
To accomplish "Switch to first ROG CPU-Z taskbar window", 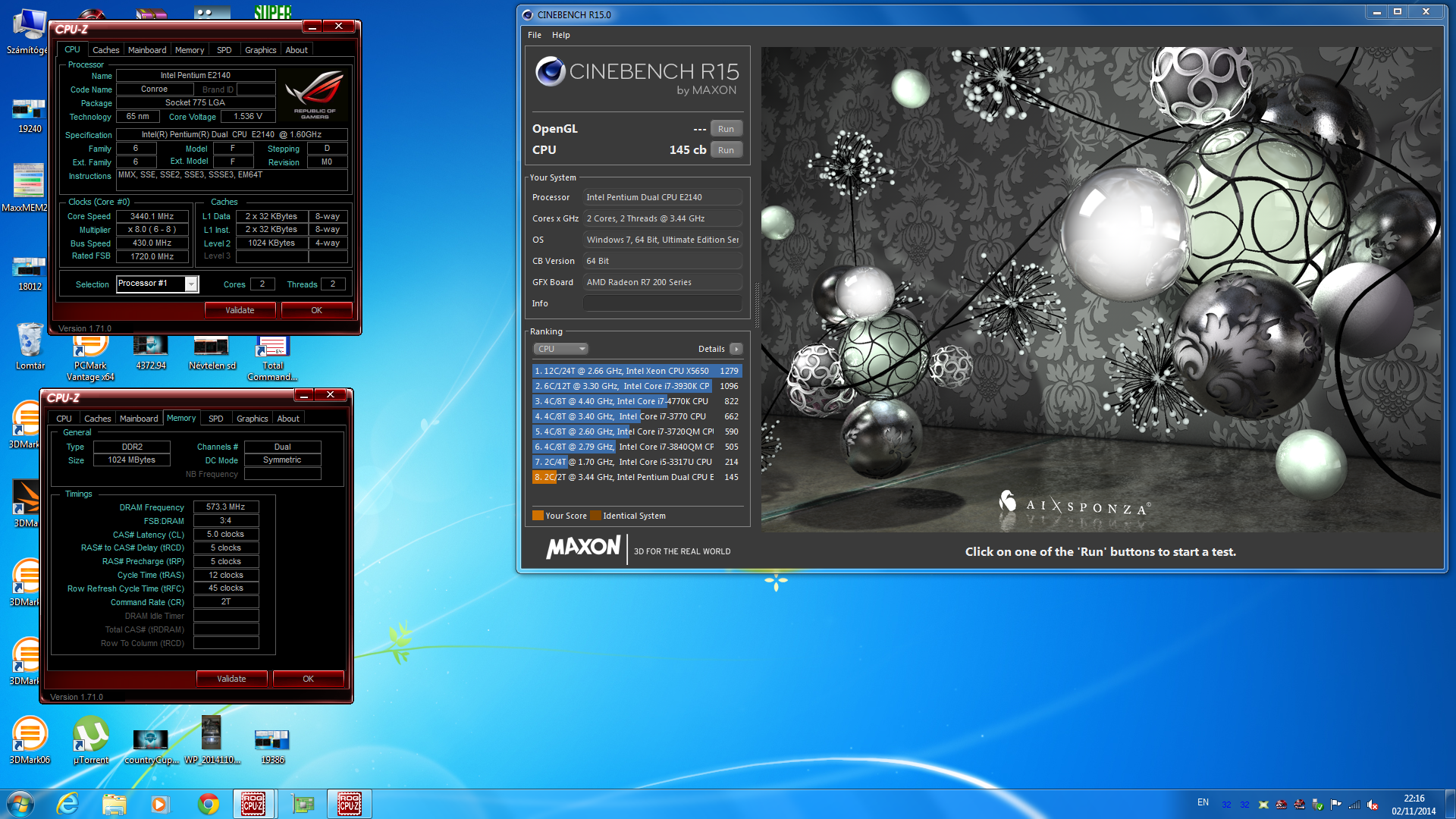I will (254, 804).
